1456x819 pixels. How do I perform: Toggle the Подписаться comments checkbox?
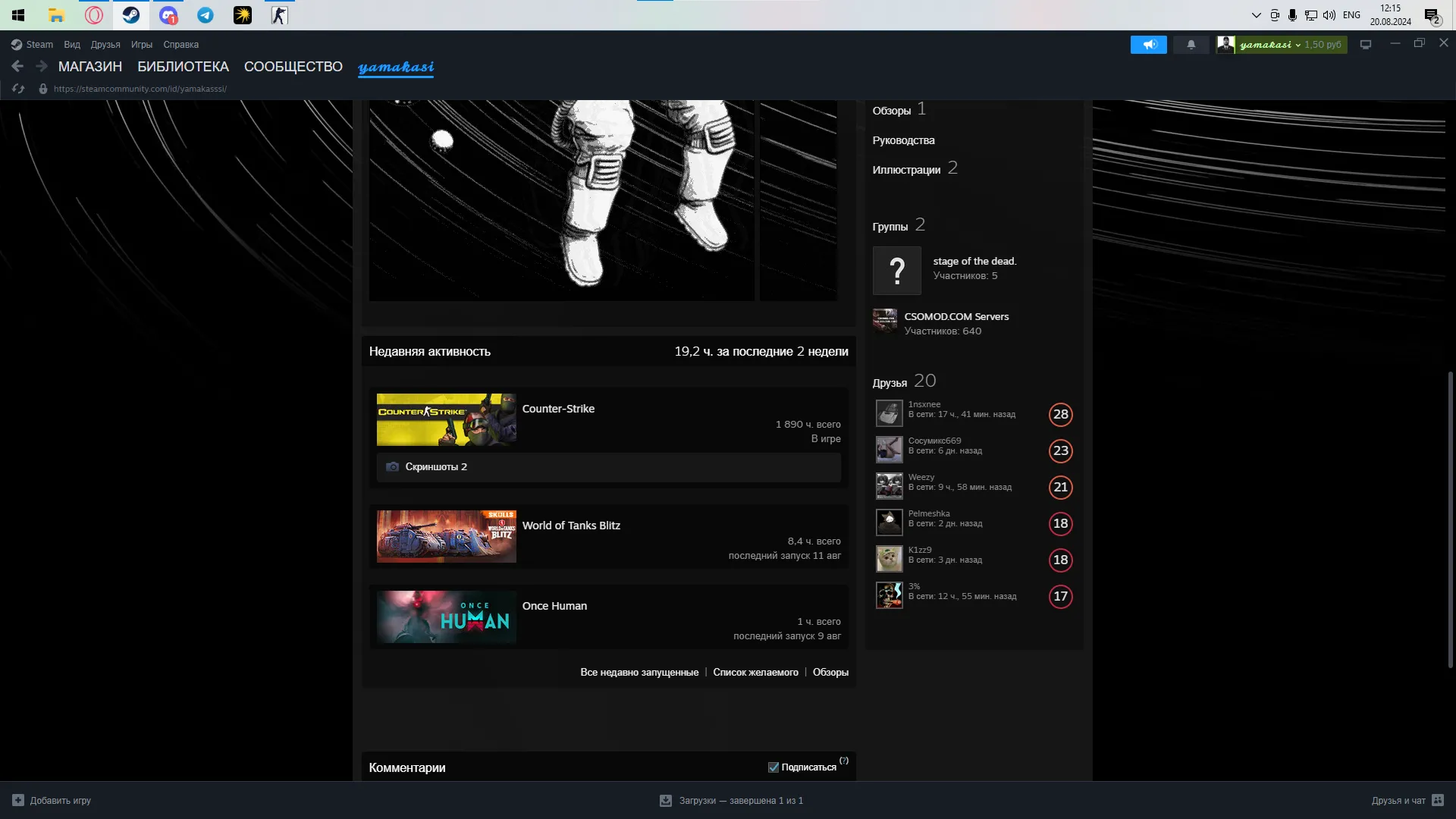click(773, 767)
